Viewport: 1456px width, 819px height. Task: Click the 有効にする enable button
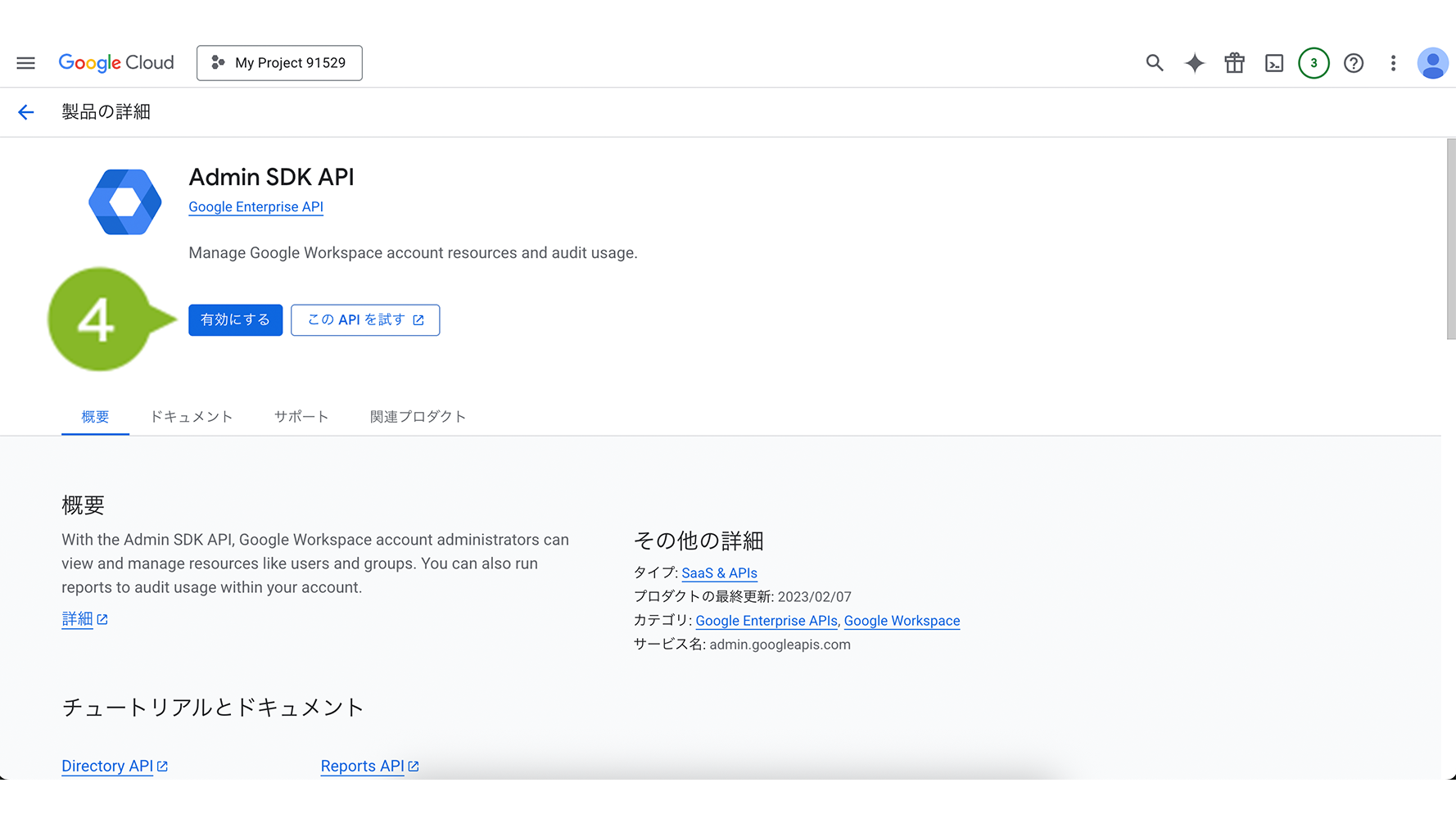235,319
